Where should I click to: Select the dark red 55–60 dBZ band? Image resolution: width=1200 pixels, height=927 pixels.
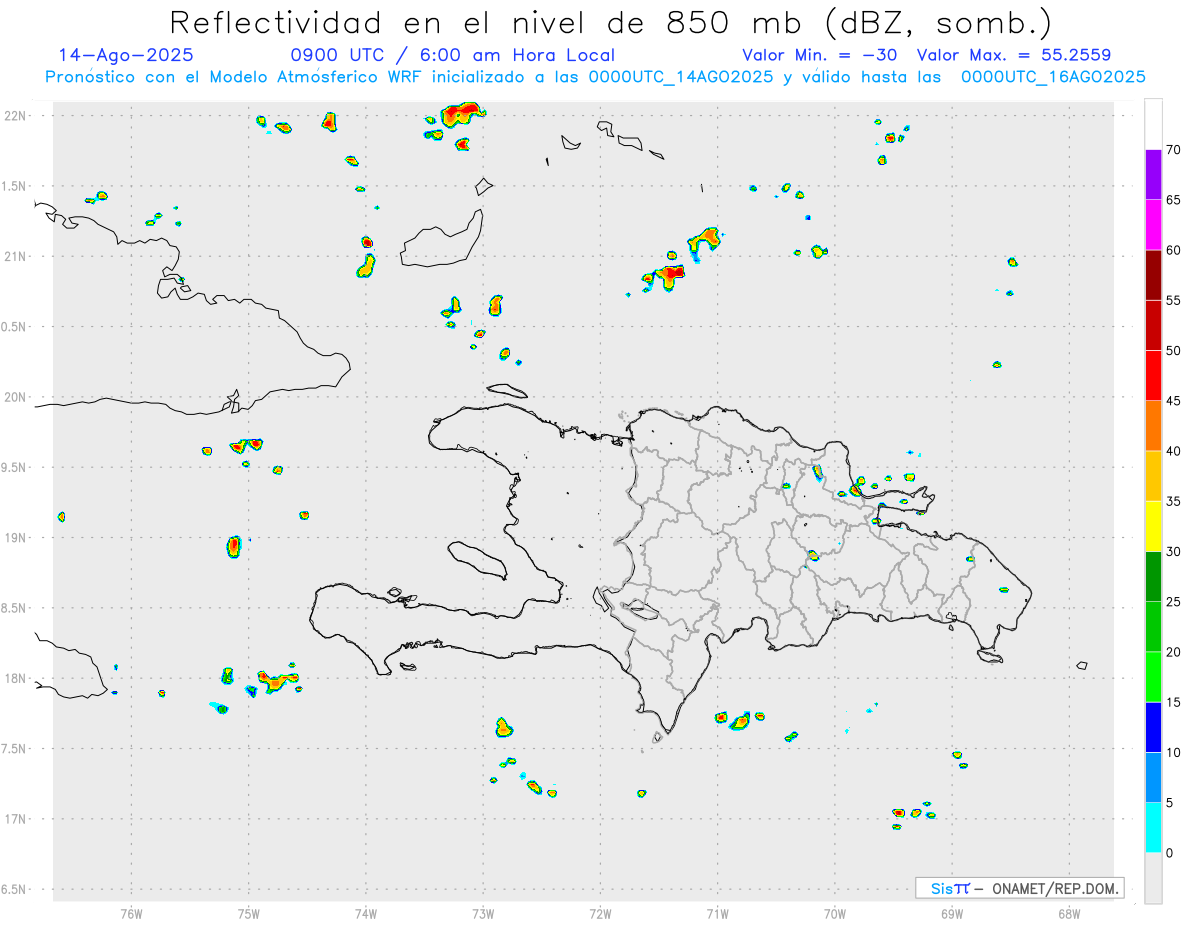pyautogui.click(x=1153, y=275)
